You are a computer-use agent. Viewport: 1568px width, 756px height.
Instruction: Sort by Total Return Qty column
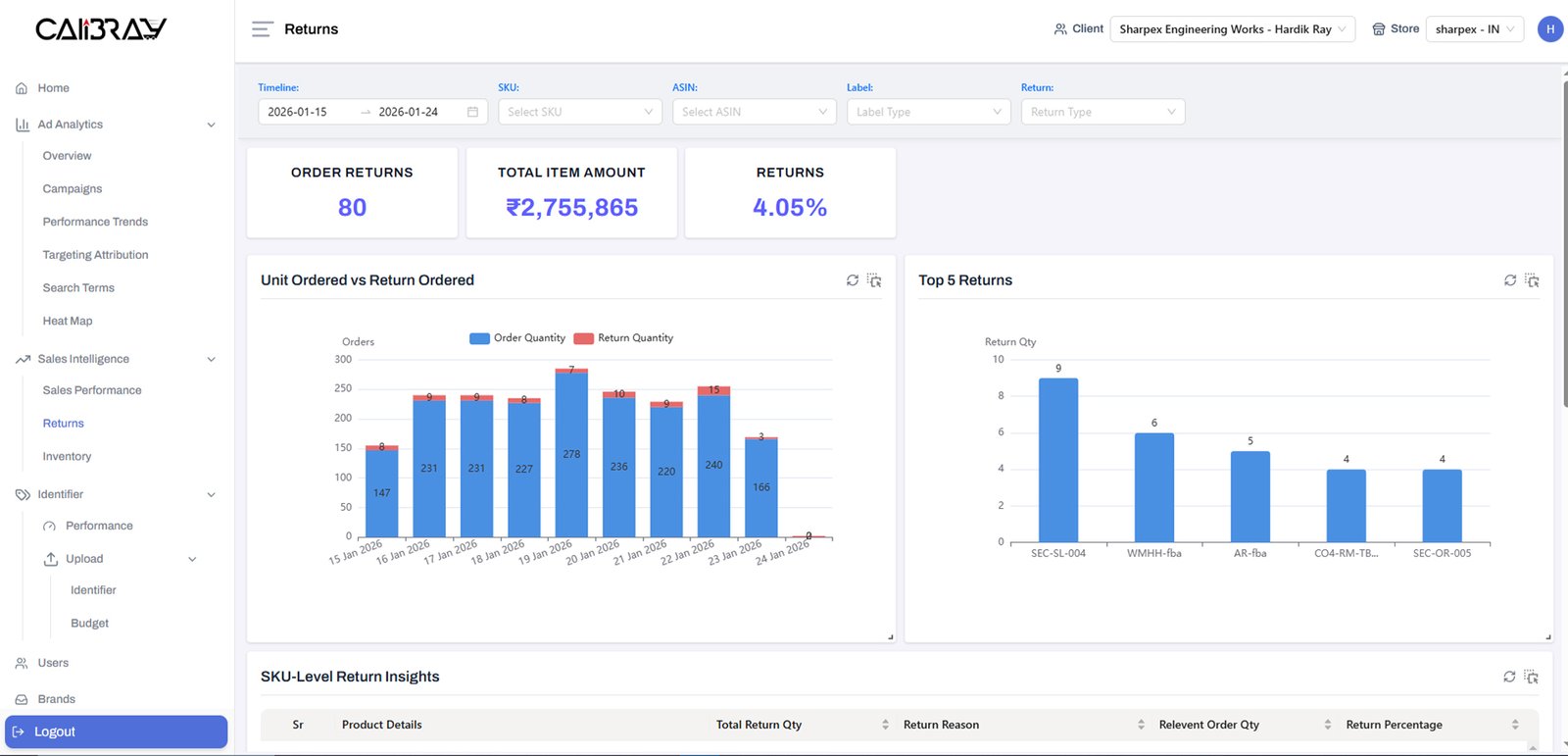click(x=885, y=725)
